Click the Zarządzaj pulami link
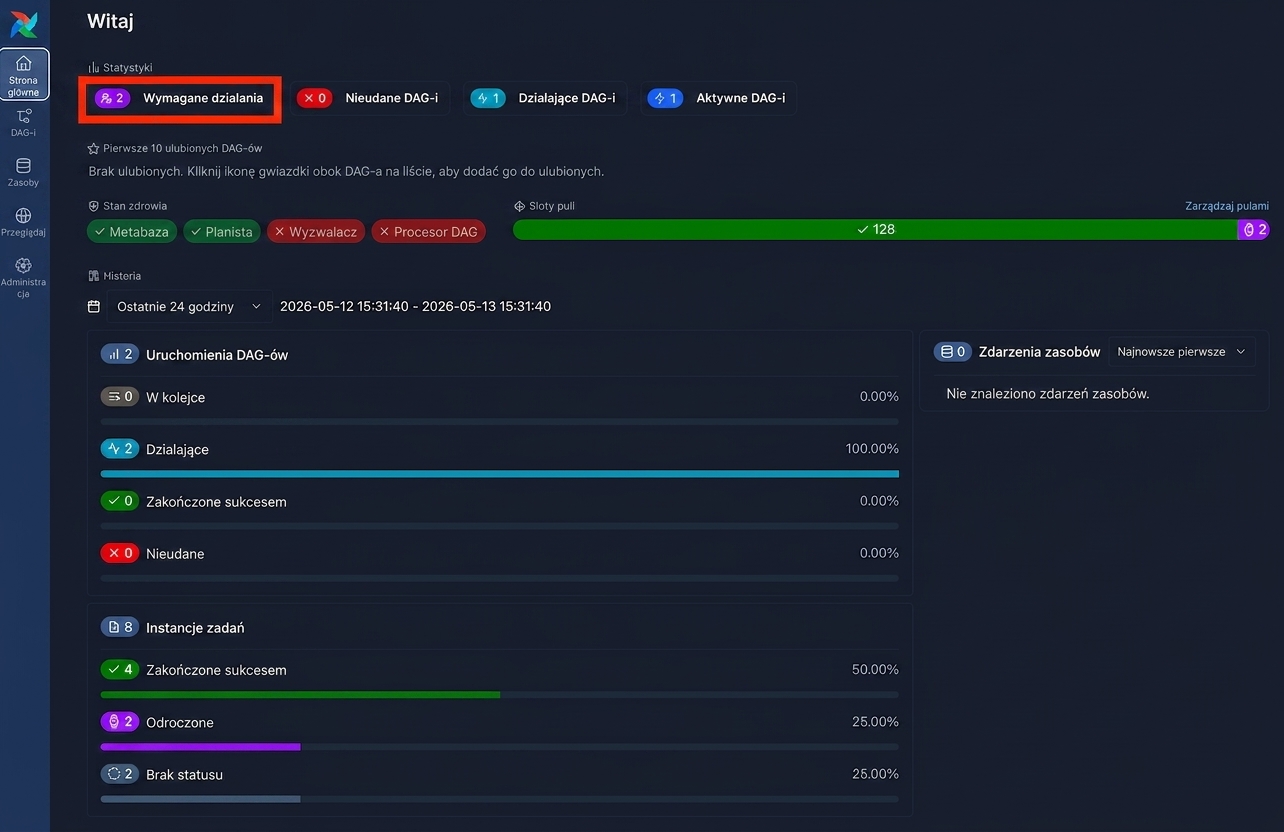 click(x=1227, y=206)
